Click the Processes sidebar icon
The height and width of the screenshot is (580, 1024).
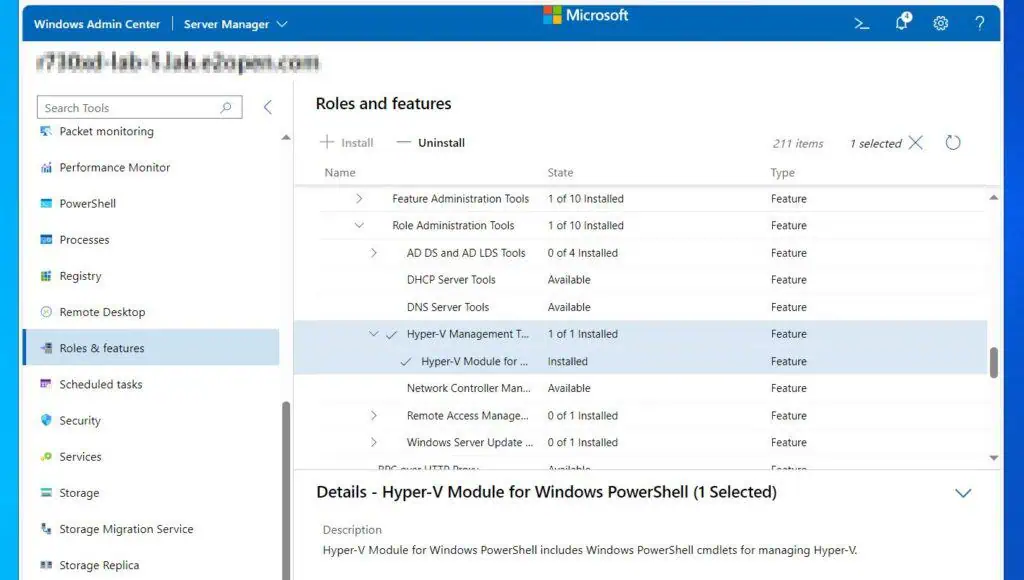coord(46,240)
